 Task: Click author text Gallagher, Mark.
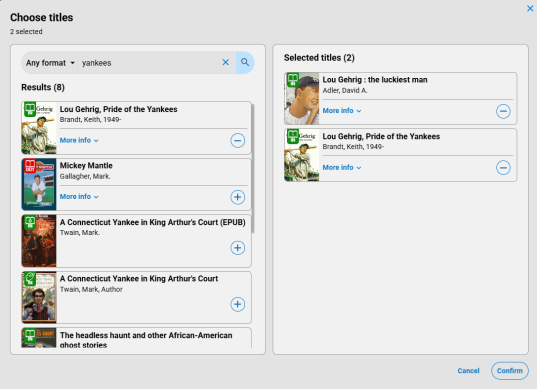85,176
